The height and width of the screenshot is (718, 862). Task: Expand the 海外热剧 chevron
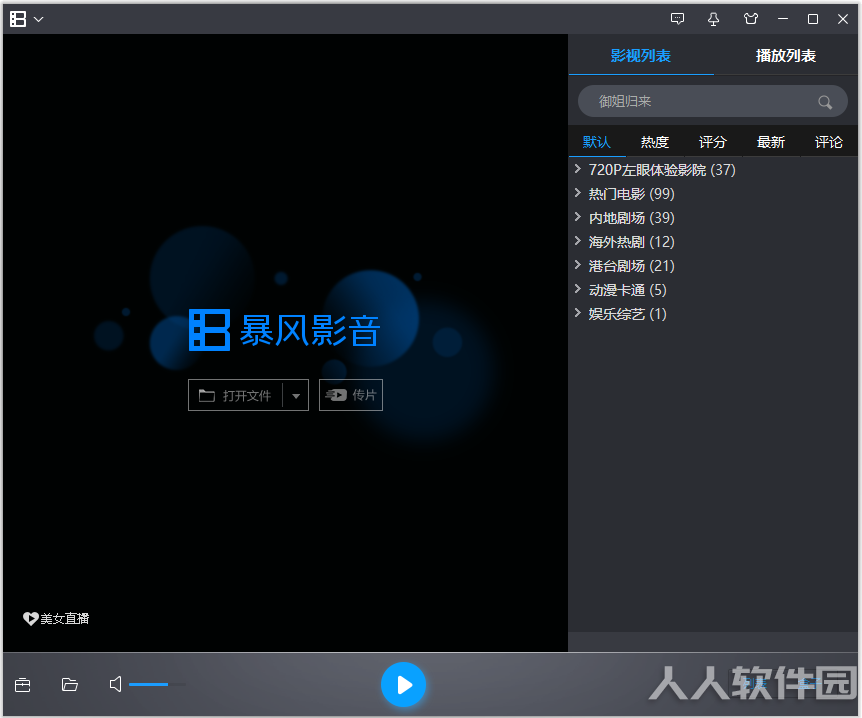tap(577, 241)
